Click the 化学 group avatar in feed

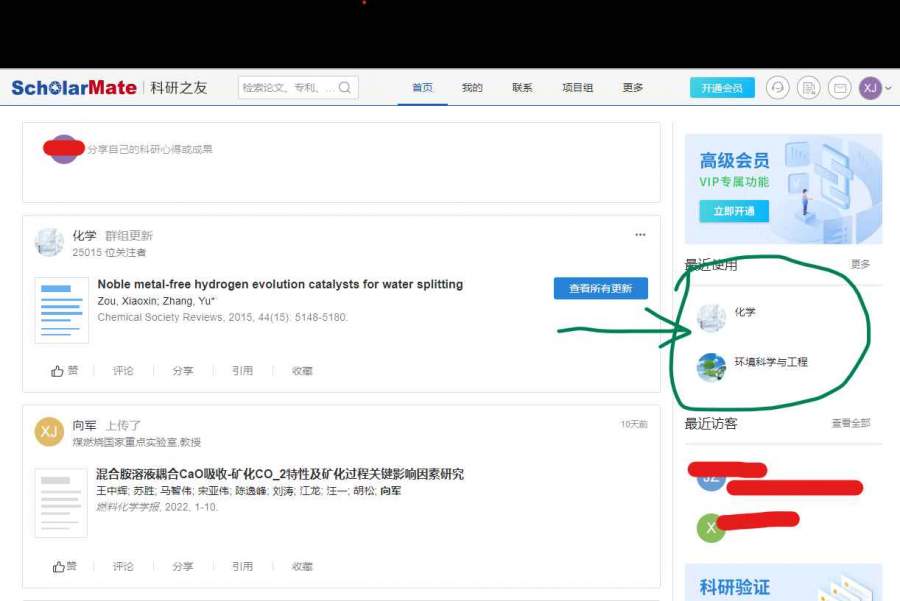49,242
